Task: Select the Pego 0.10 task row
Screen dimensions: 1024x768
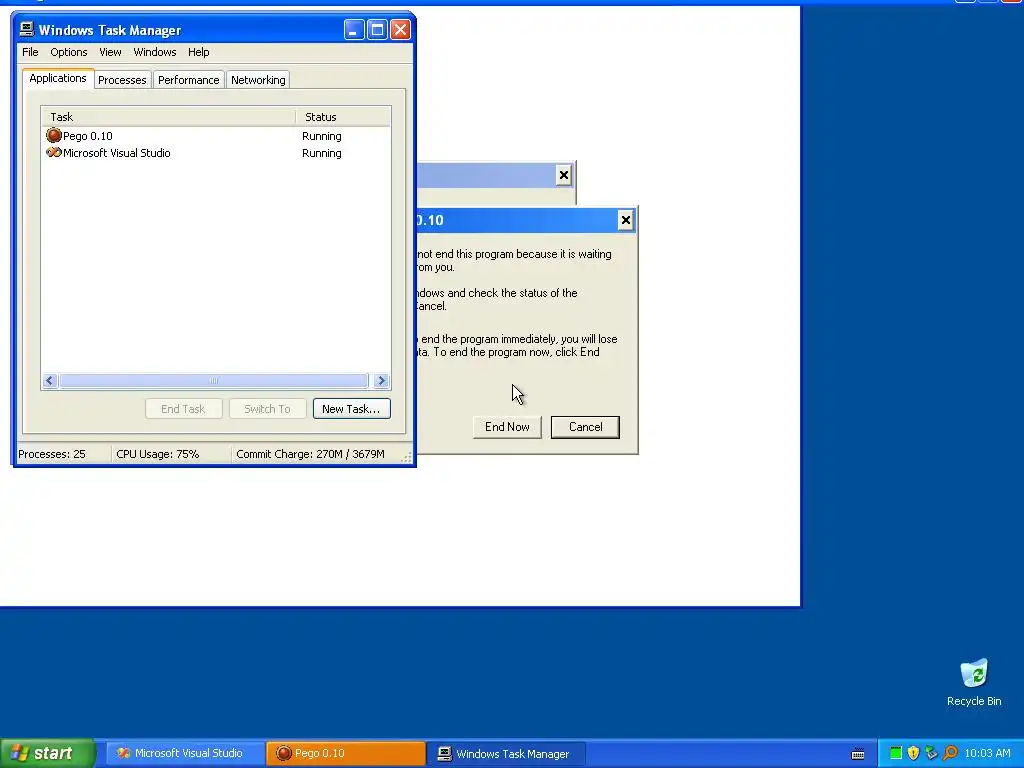Action: (216, 136)
